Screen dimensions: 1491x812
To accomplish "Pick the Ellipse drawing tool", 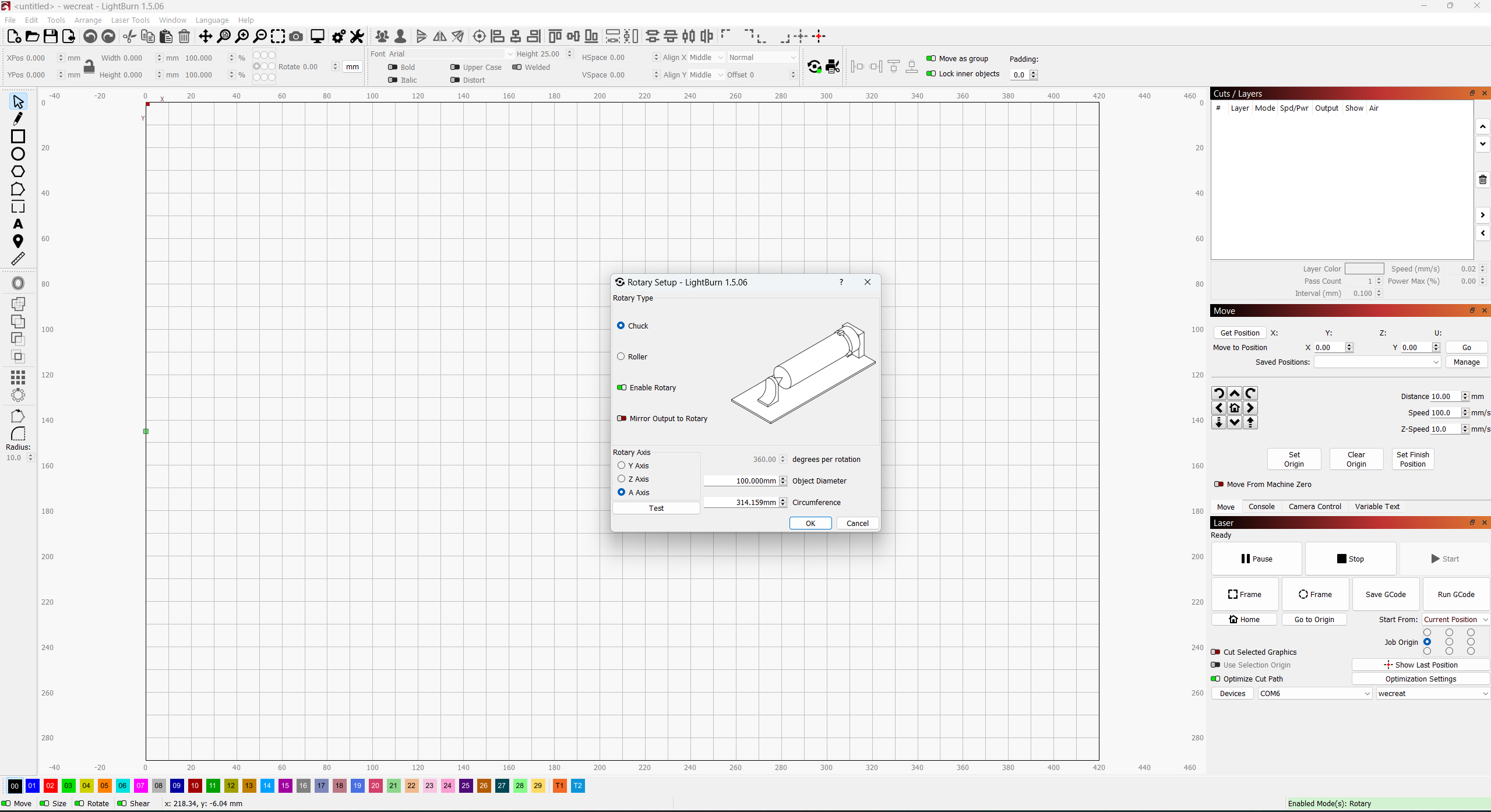I will [x=18, y=154].
